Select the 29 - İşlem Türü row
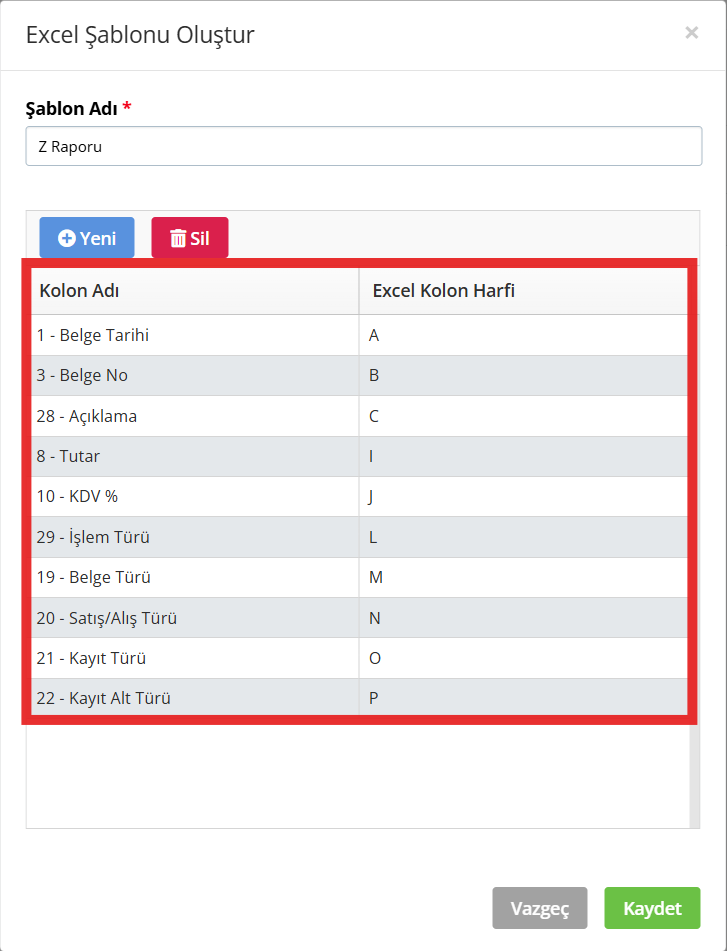 pyautogui.click(x=360, y=537)
